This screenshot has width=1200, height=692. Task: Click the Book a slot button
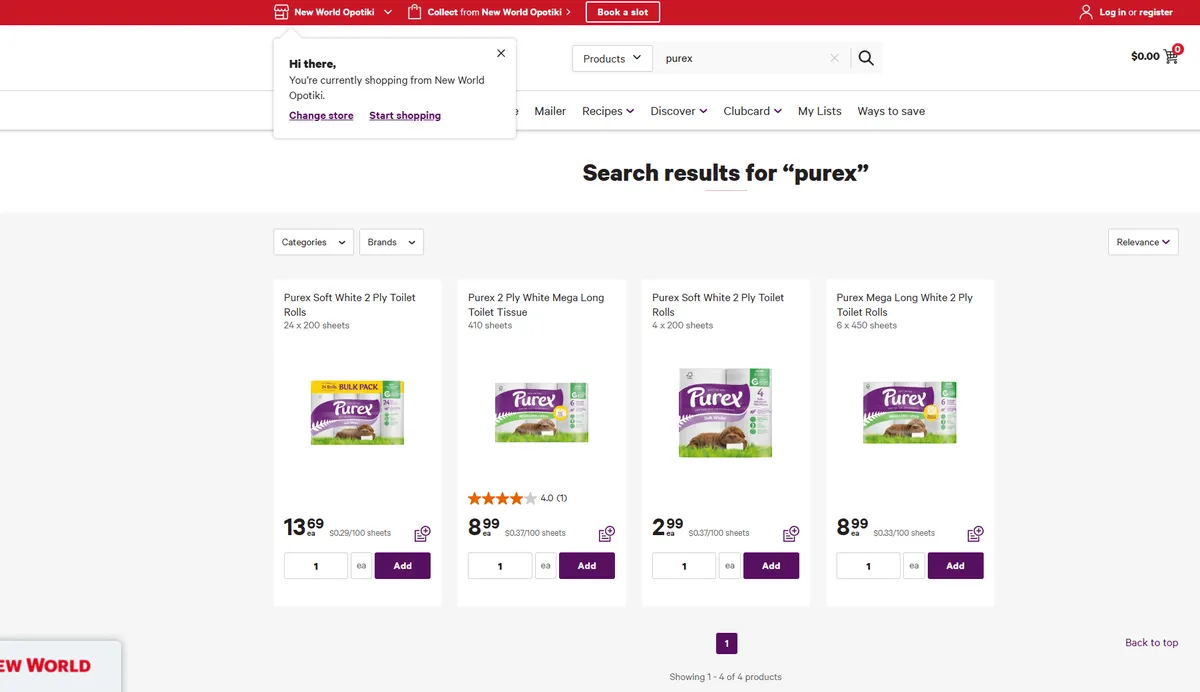[623, 12]
